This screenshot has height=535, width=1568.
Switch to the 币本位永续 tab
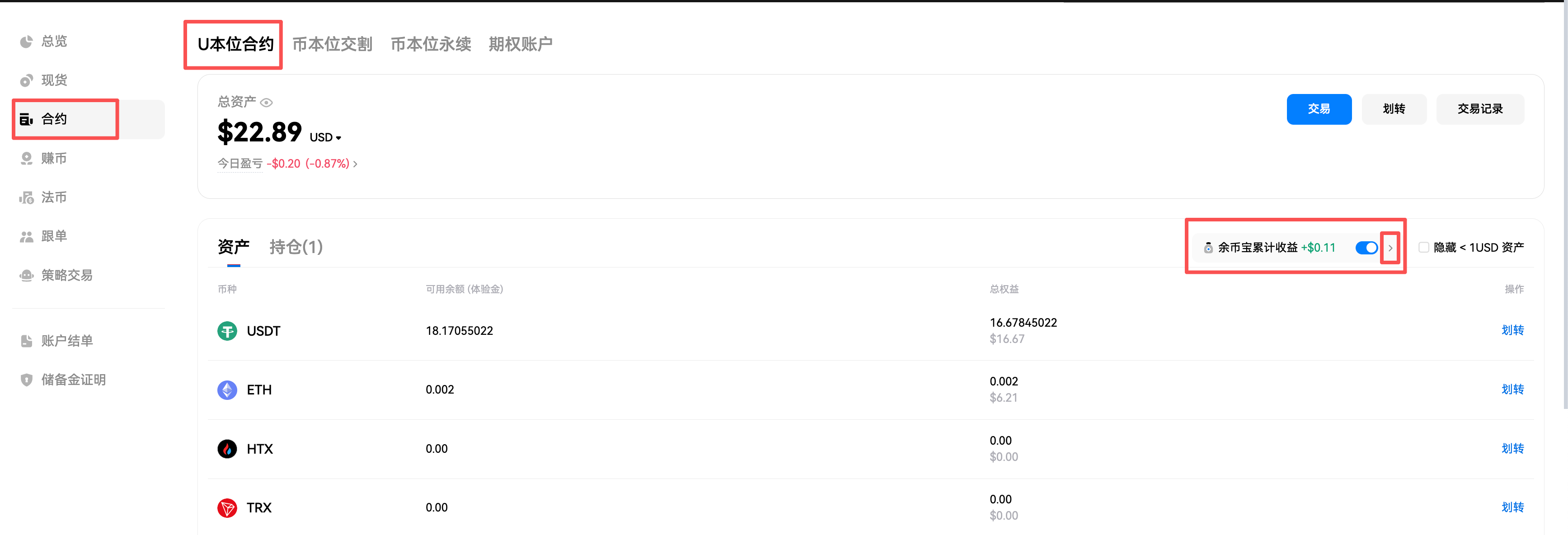coord(430,44)
